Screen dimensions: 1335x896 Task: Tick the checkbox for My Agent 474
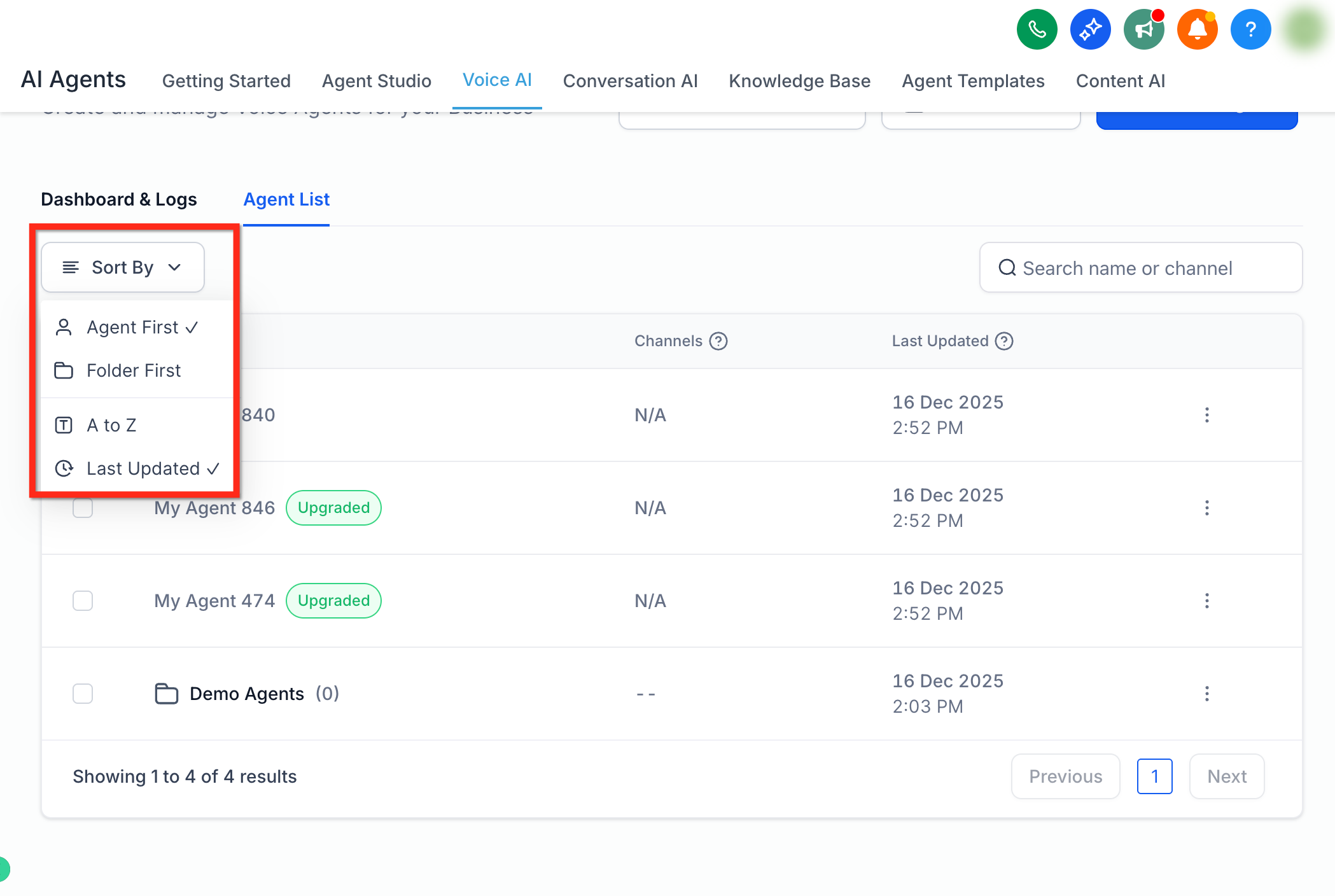click(83, 601)
